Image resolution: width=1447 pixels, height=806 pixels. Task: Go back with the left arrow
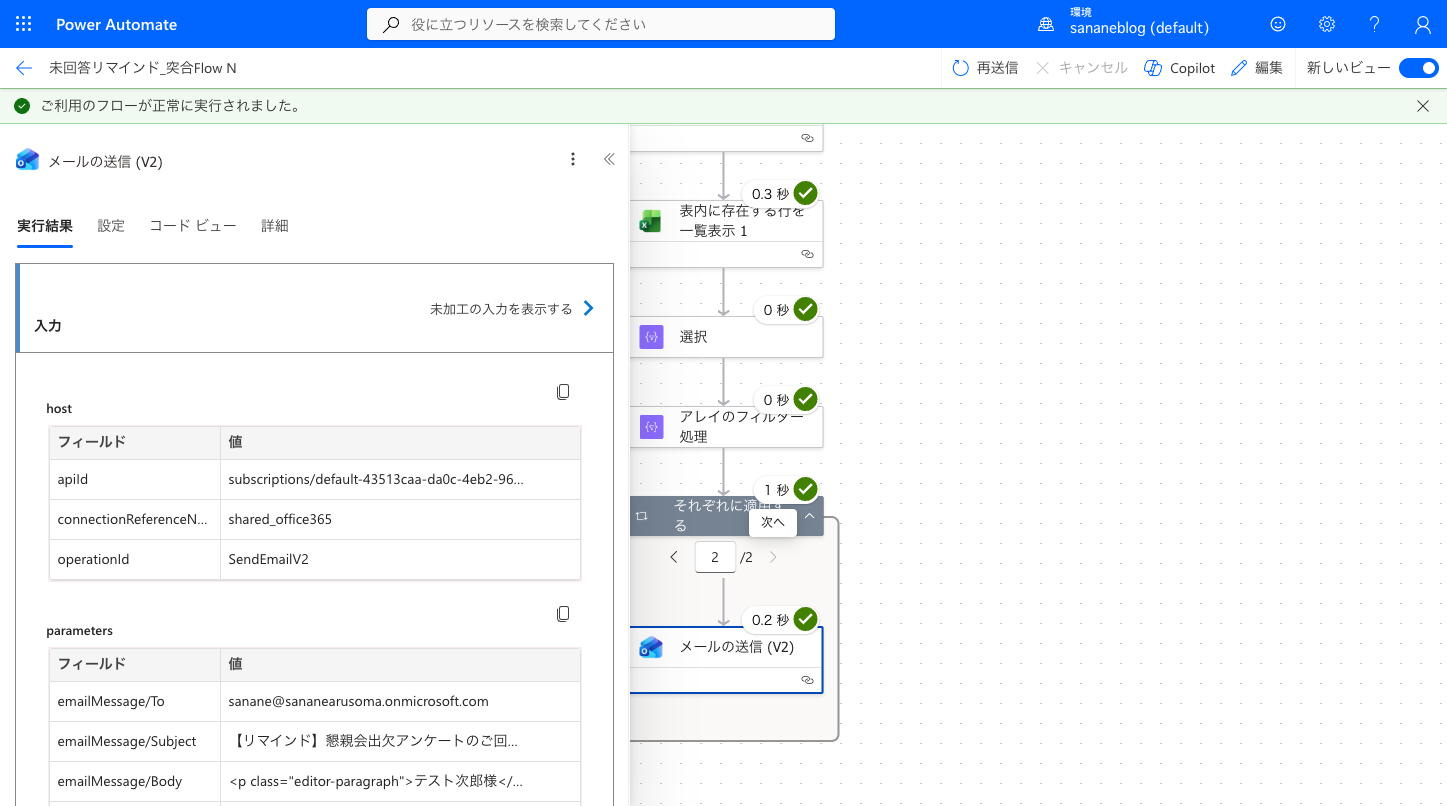tap(24, 68)
